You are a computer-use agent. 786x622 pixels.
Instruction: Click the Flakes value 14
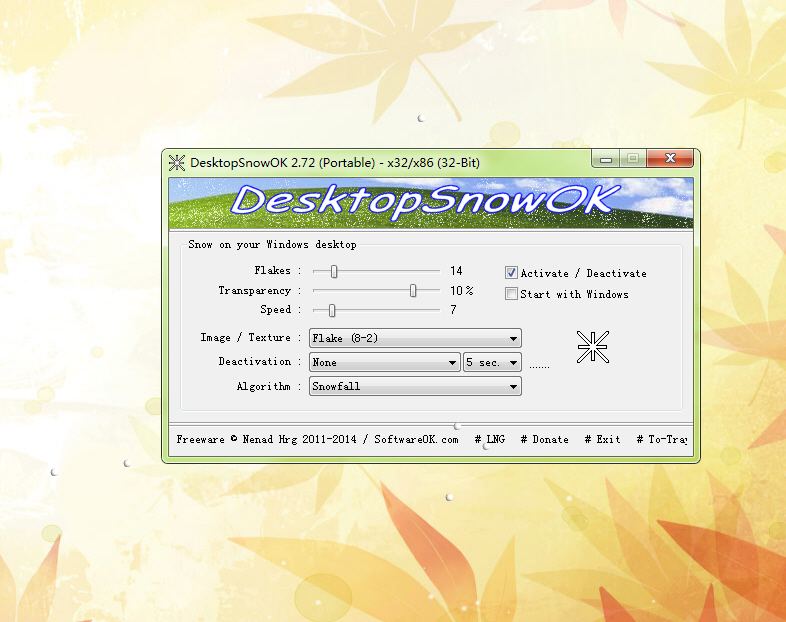pyautogui.click(x=456, y=271)
